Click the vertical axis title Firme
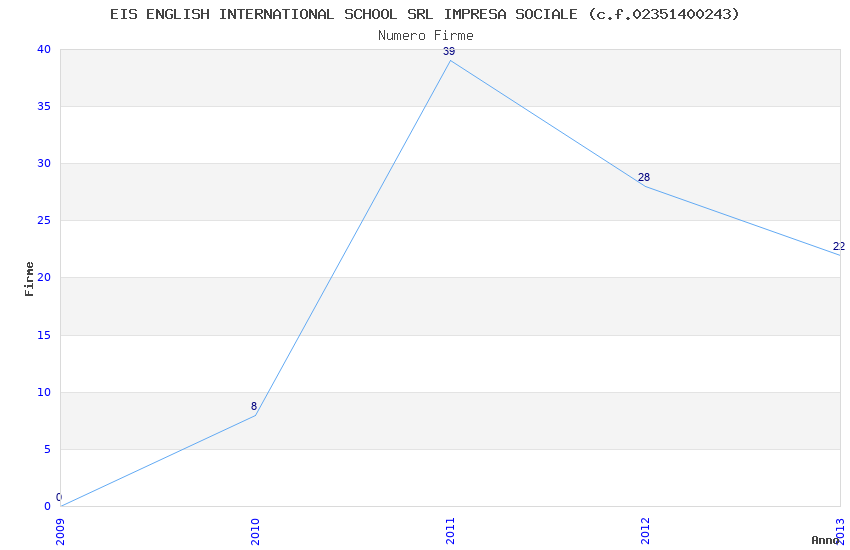850x550 pixels. pyautogui.click(x=29, y=279)
